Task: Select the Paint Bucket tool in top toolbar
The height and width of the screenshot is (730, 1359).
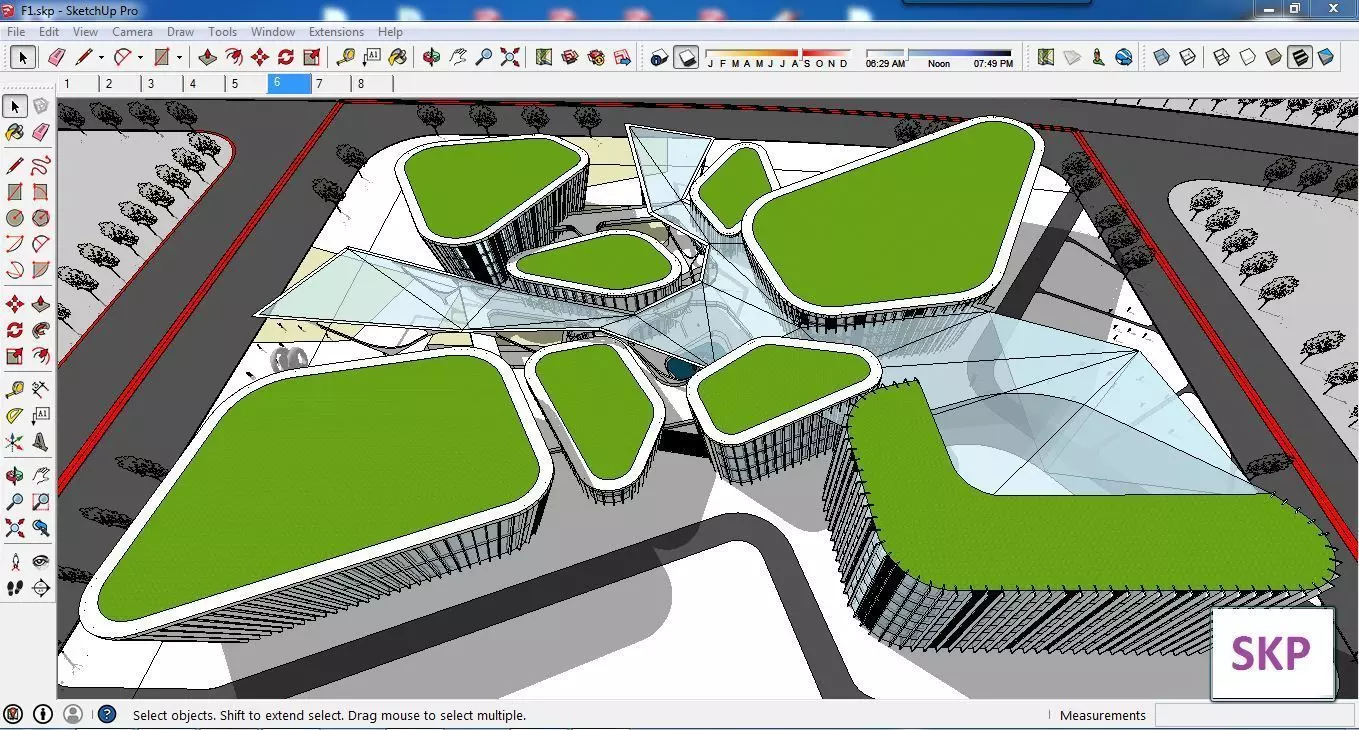Action: coord(398,57)
